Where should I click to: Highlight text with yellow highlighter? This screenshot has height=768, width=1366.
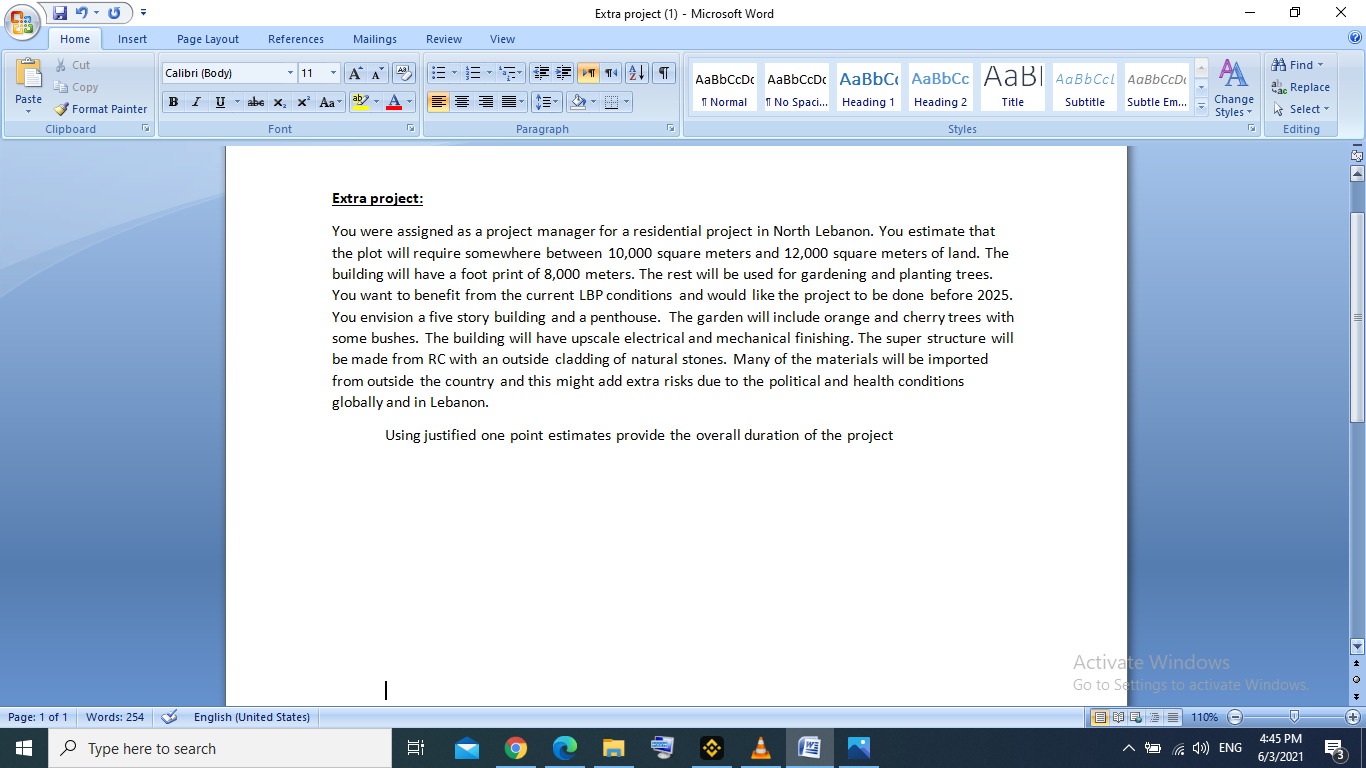click(361, 101)
